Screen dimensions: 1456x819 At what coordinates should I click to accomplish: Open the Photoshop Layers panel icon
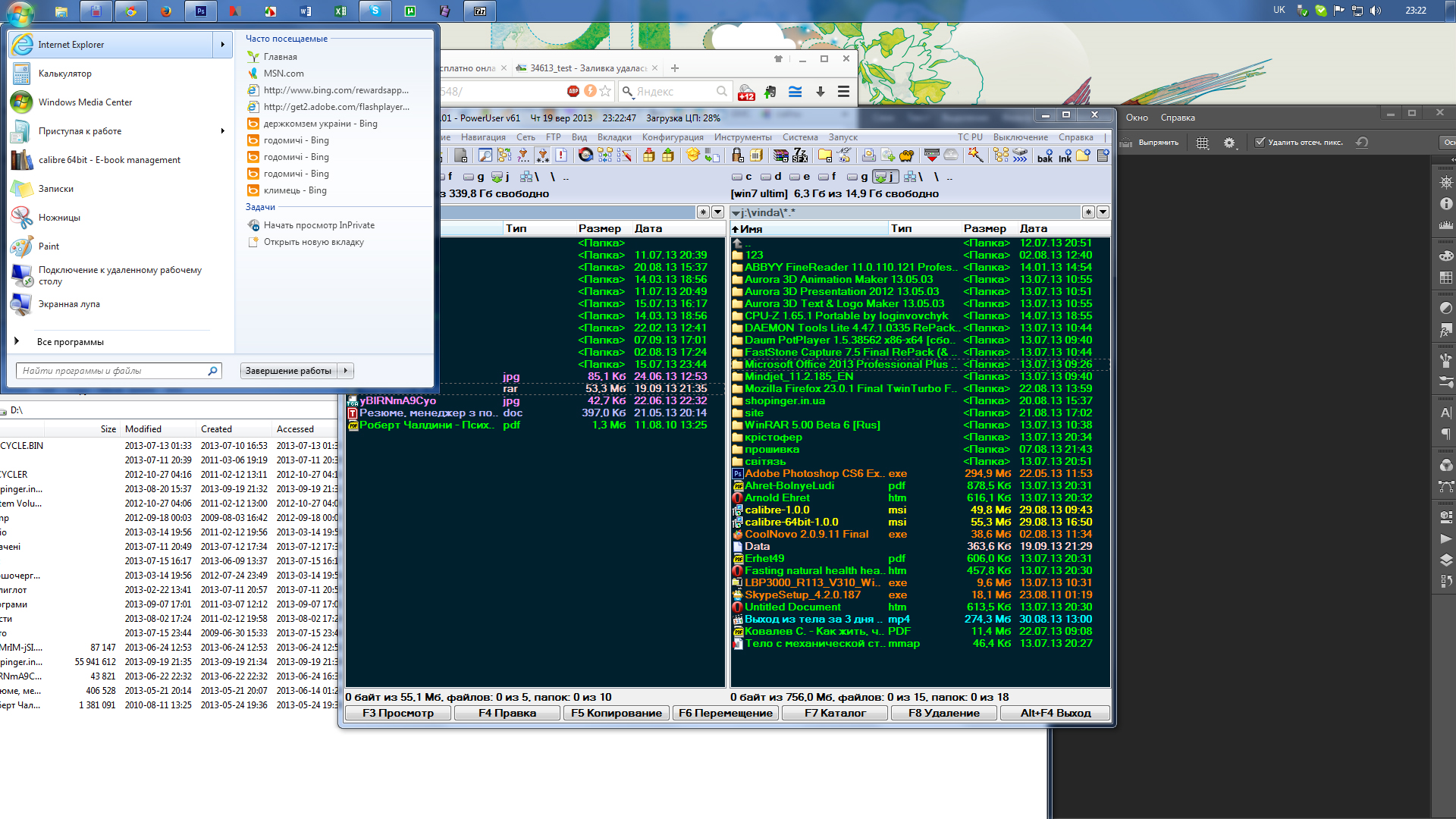pos(1446,560)
